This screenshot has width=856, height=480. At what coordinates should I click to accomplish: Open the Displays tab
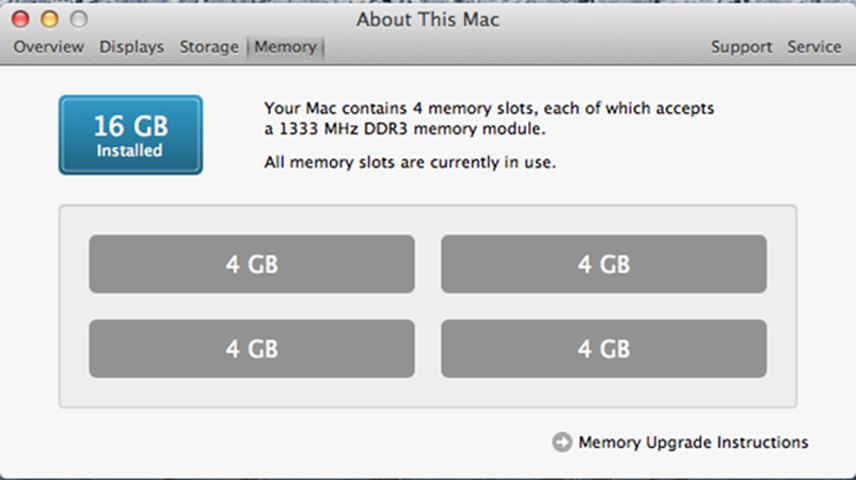132,47
